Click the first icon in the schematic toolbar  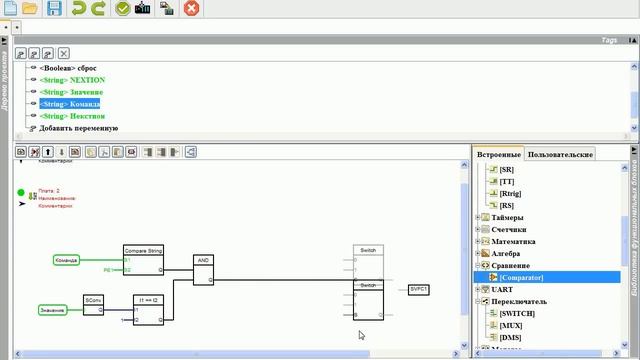pyautogui.click(x=21, y=152)
